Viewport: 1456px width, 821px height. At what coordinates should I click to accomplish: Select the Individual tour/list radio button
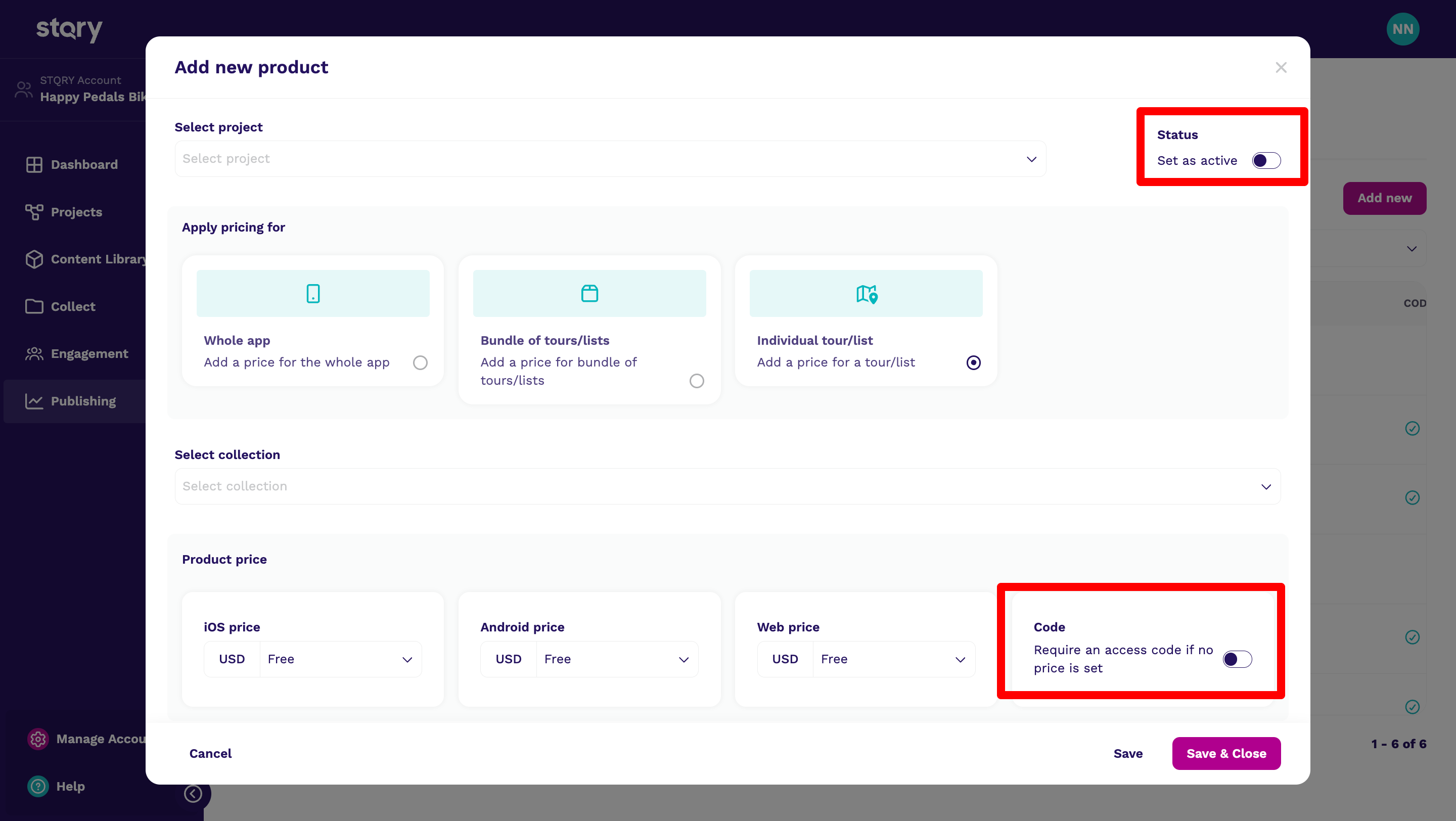pos(973,362)
